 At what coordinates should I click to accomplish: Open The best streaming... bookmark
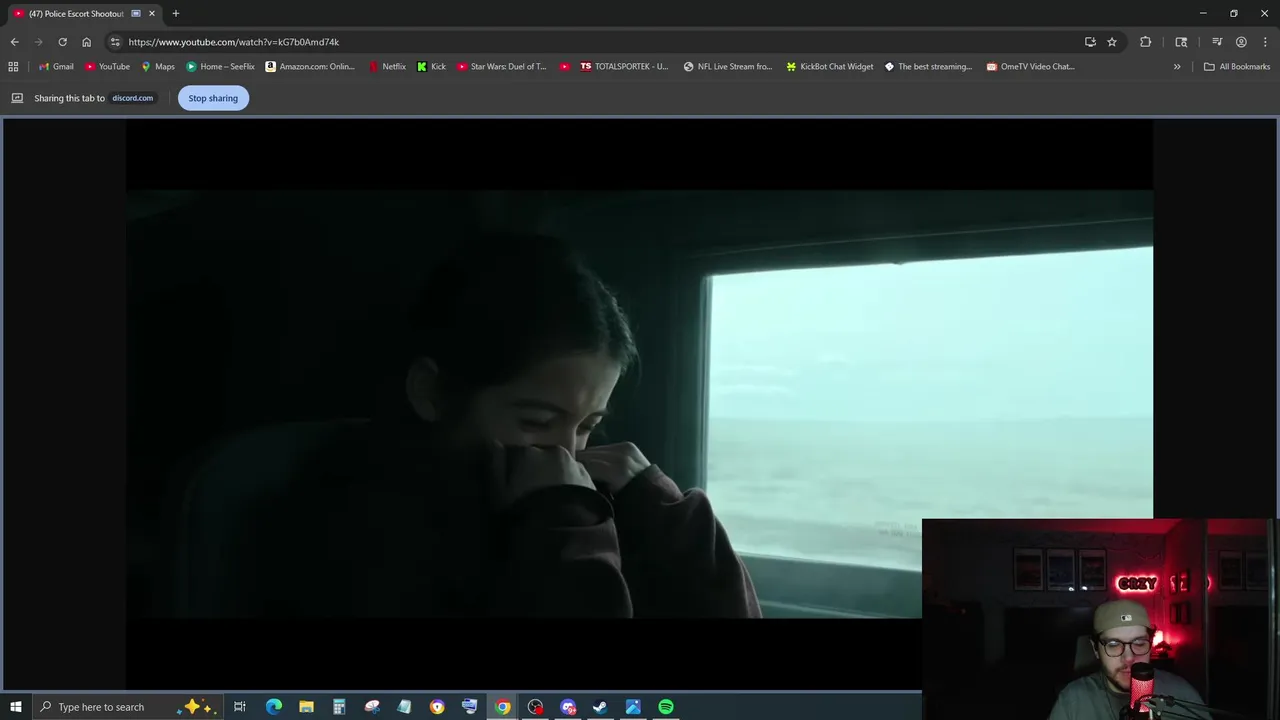pos(929,67)
